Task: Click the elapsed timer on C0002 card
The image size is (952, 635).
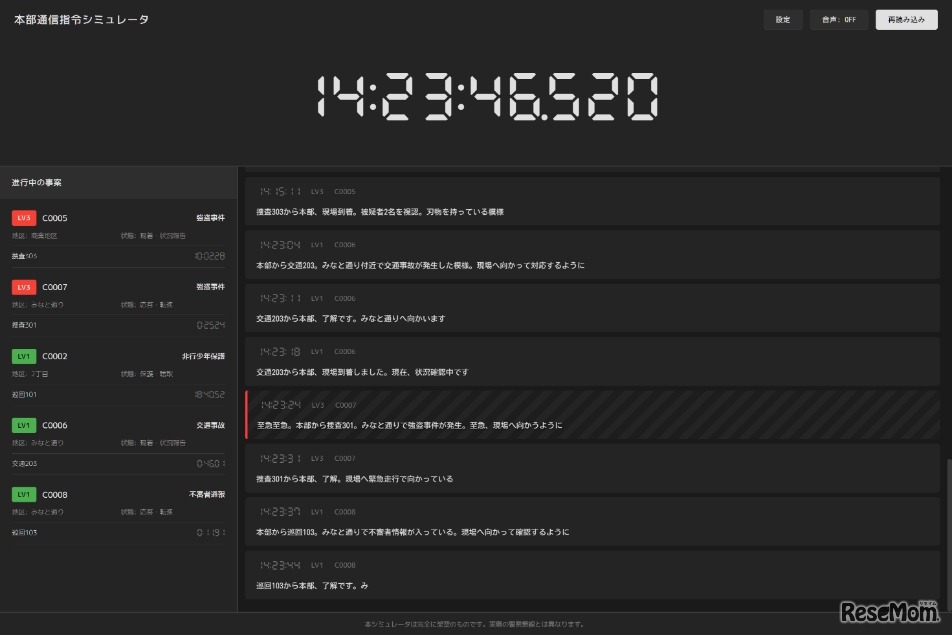Action: 209,395
